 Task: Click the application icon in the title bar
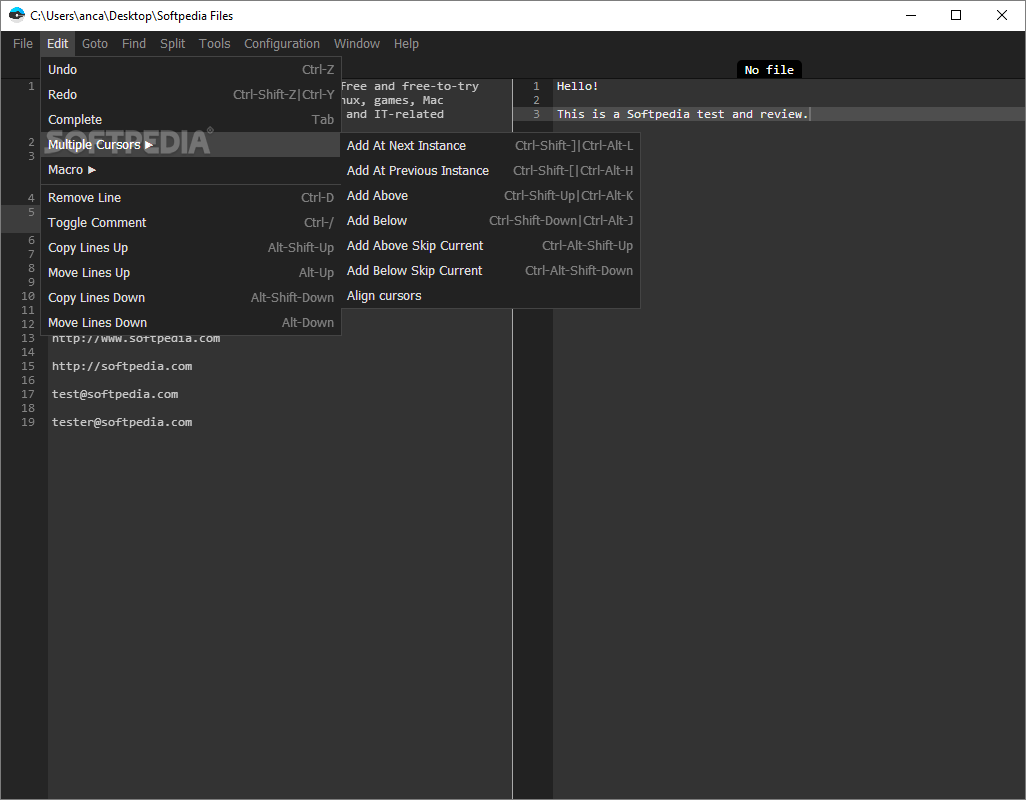tap(16, 15)
